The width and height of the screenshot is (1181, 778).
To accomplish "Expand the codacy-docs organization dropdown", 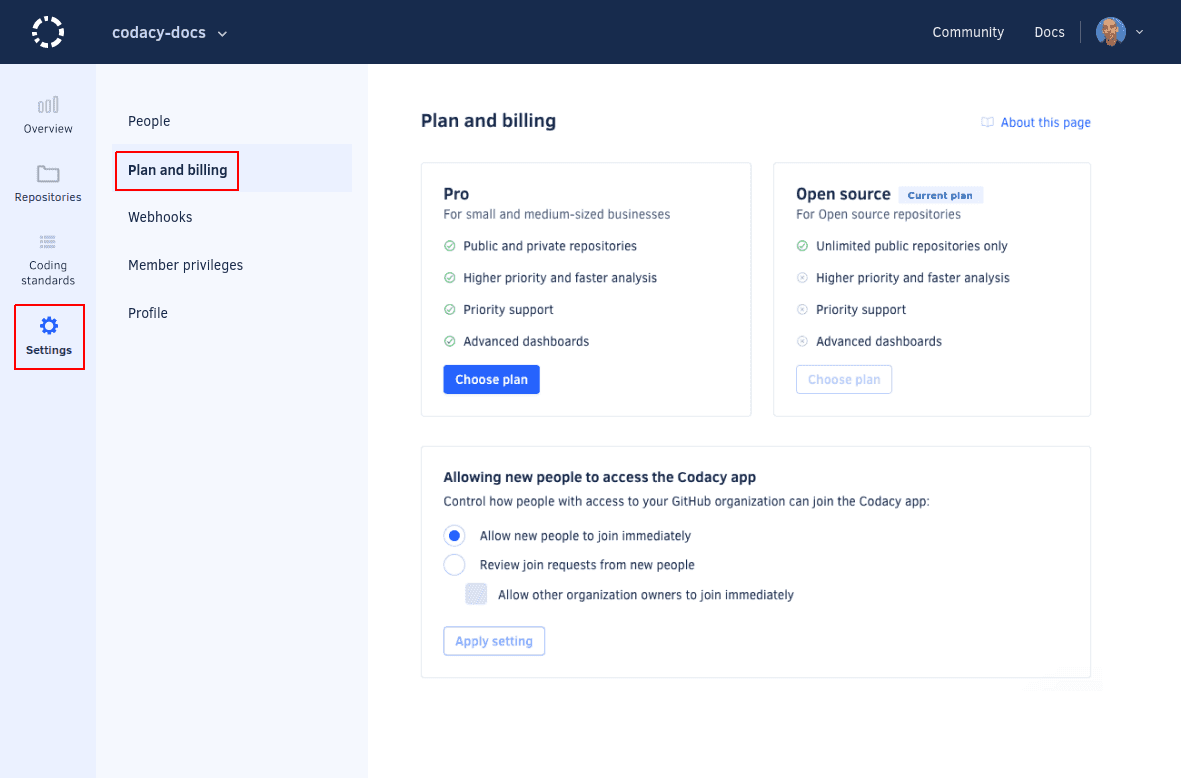I will click(x=170, y=31).
